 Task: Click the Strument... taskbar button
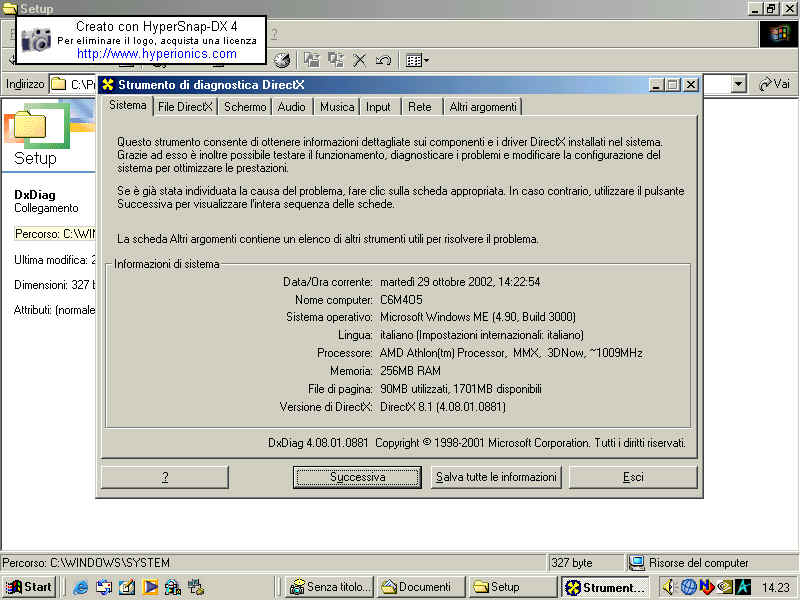click(x=605, y=587)
